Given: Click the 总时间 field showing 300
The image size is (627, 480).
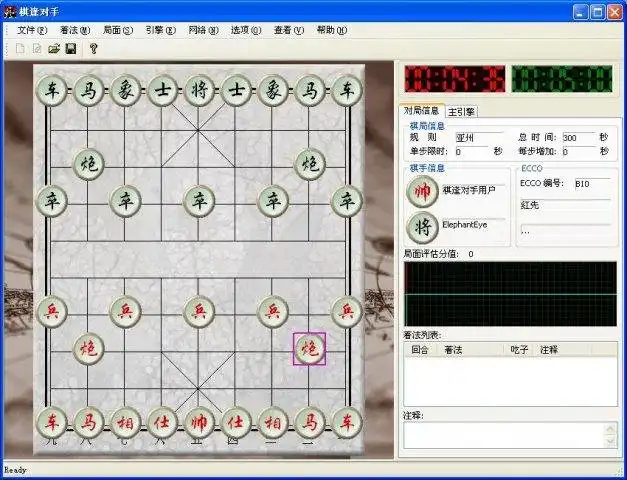Looking at the screenshot, I should [579, 138].
